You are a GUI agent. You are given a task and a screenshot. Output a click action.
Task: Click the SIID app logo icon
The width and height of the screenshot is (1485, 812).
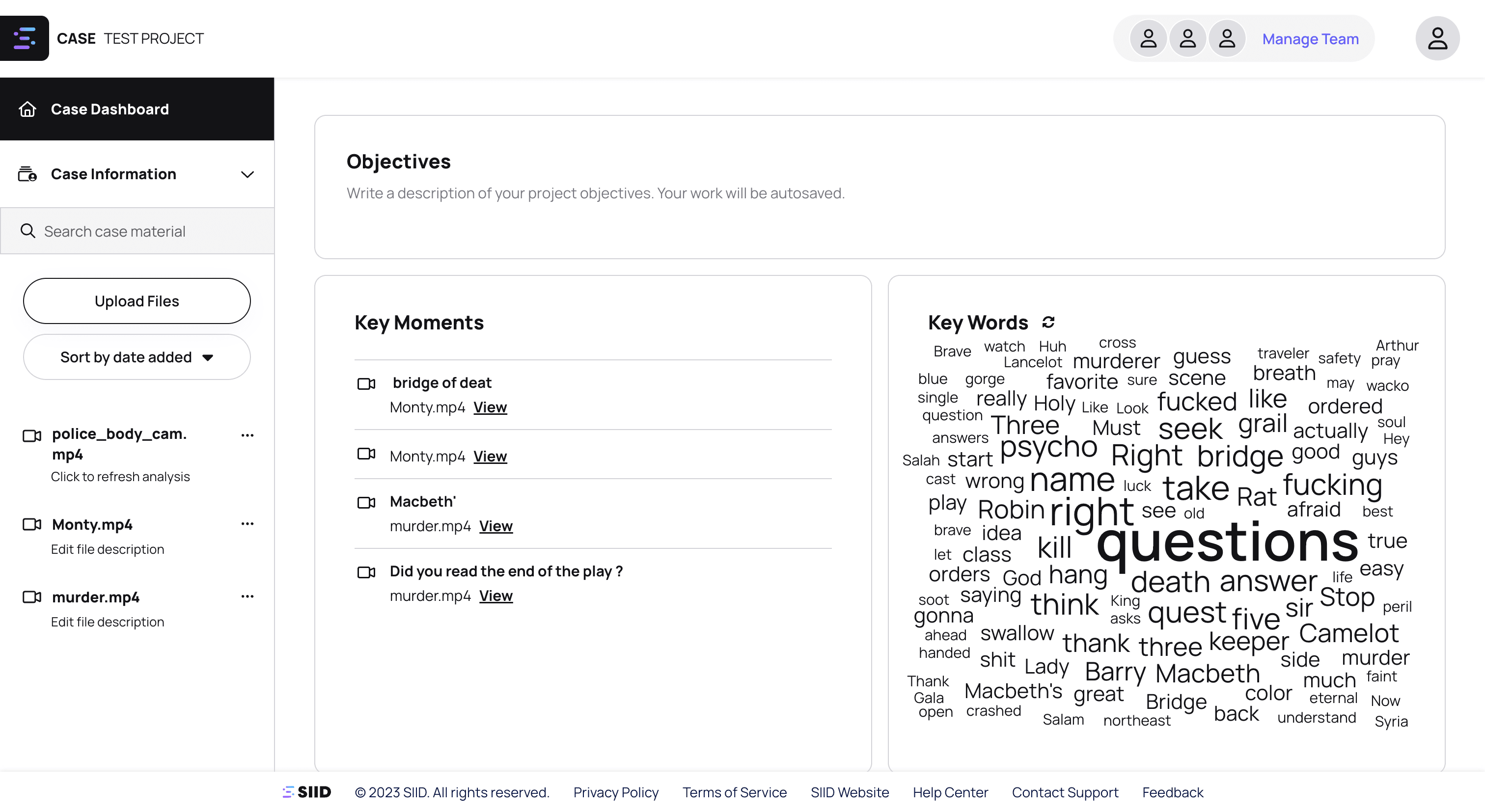(x=24, y=38)
